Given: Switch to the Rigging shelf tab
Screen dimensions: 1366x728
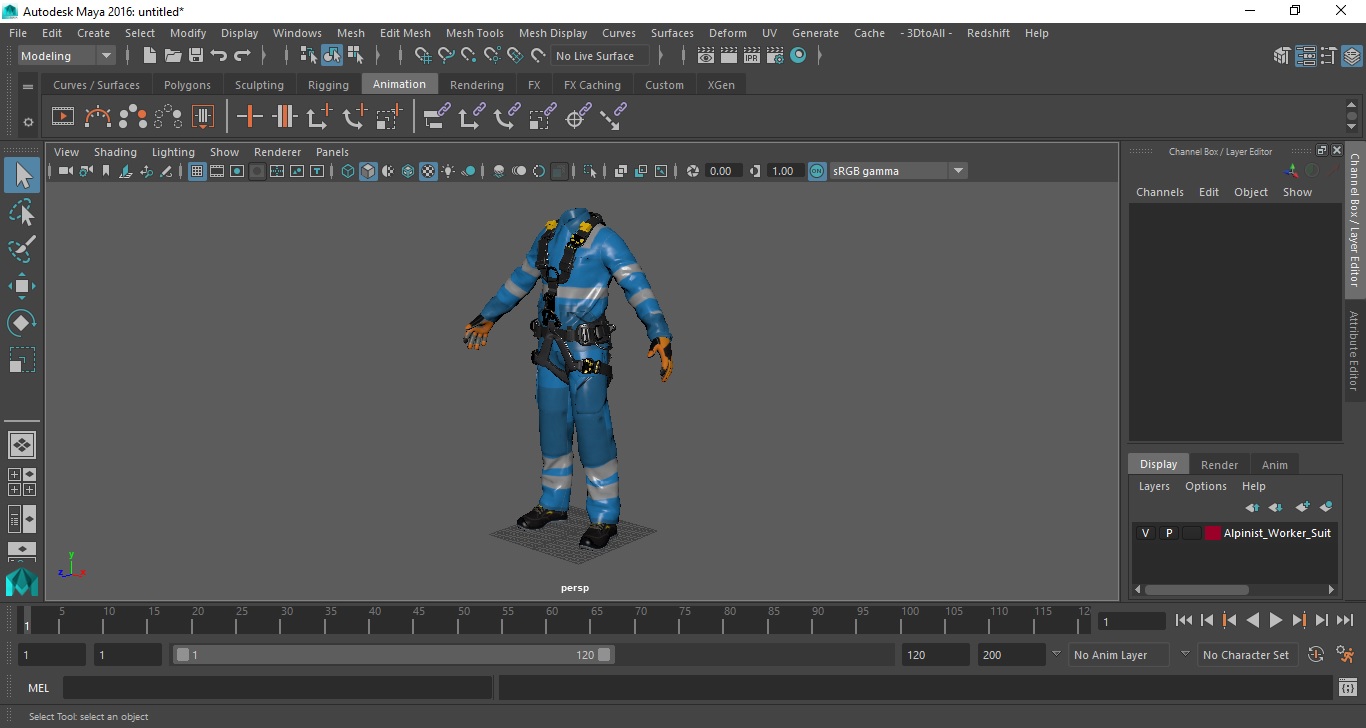Looking at the screenshot, I should pyautogui.click(x=328, y=85).
